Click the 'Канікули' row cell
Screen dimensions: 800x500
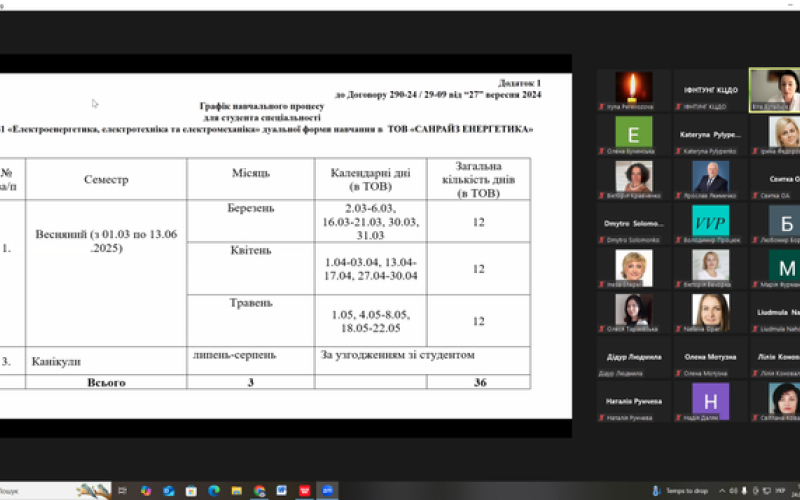[x=106, y=361]
